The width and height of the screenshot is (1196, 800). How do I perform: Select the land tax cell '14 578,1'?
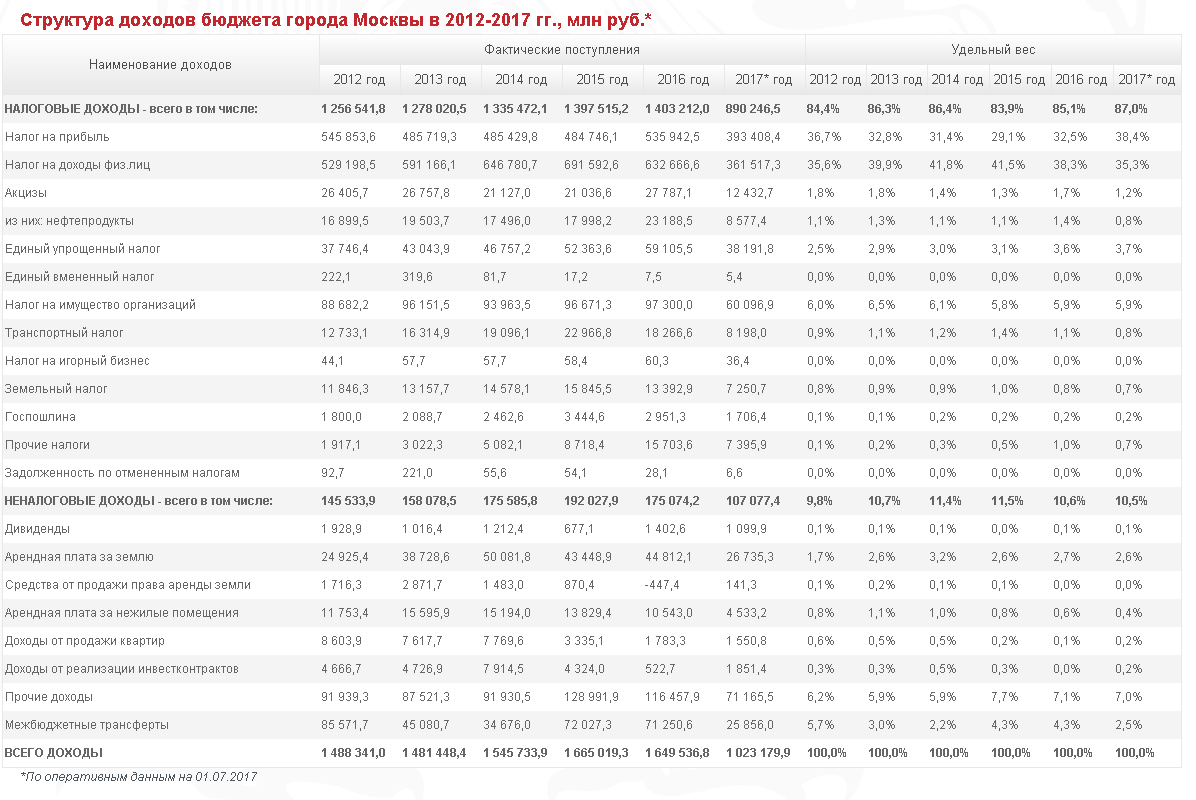[x=506, y=389]
